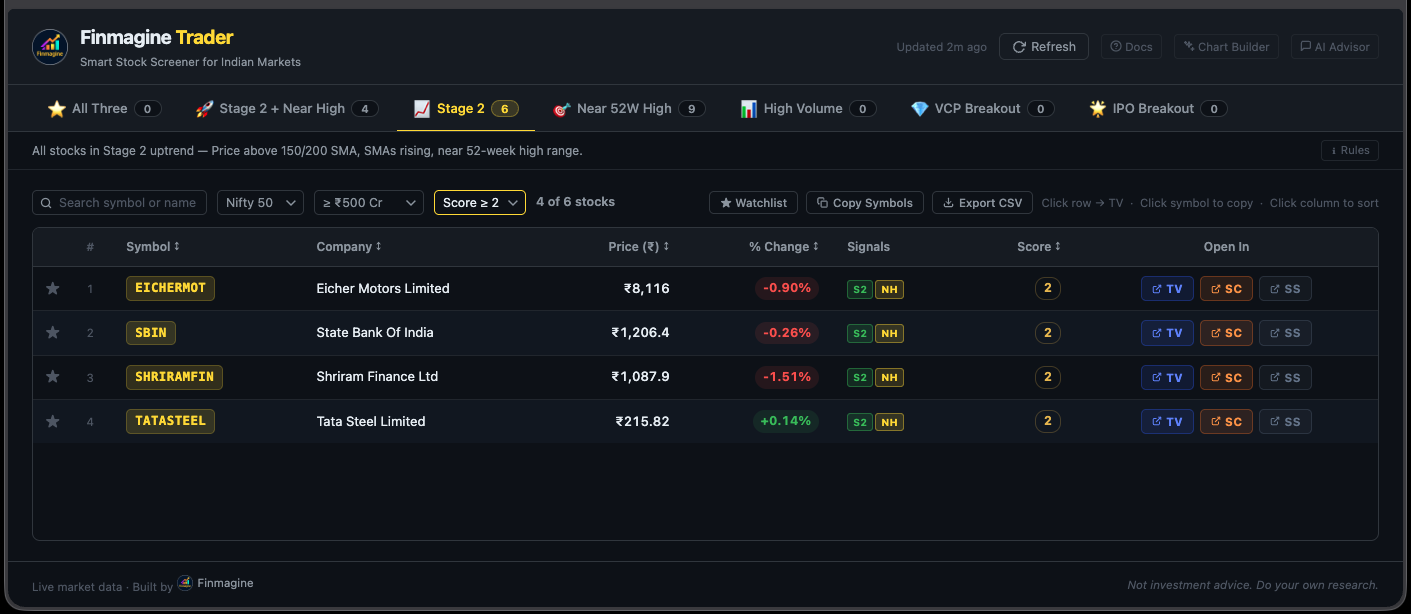Screen dimensions: 1411x614
Task: Open the ₹500 Cr market cap filter dropdown
Action: (x=369, y=202)
